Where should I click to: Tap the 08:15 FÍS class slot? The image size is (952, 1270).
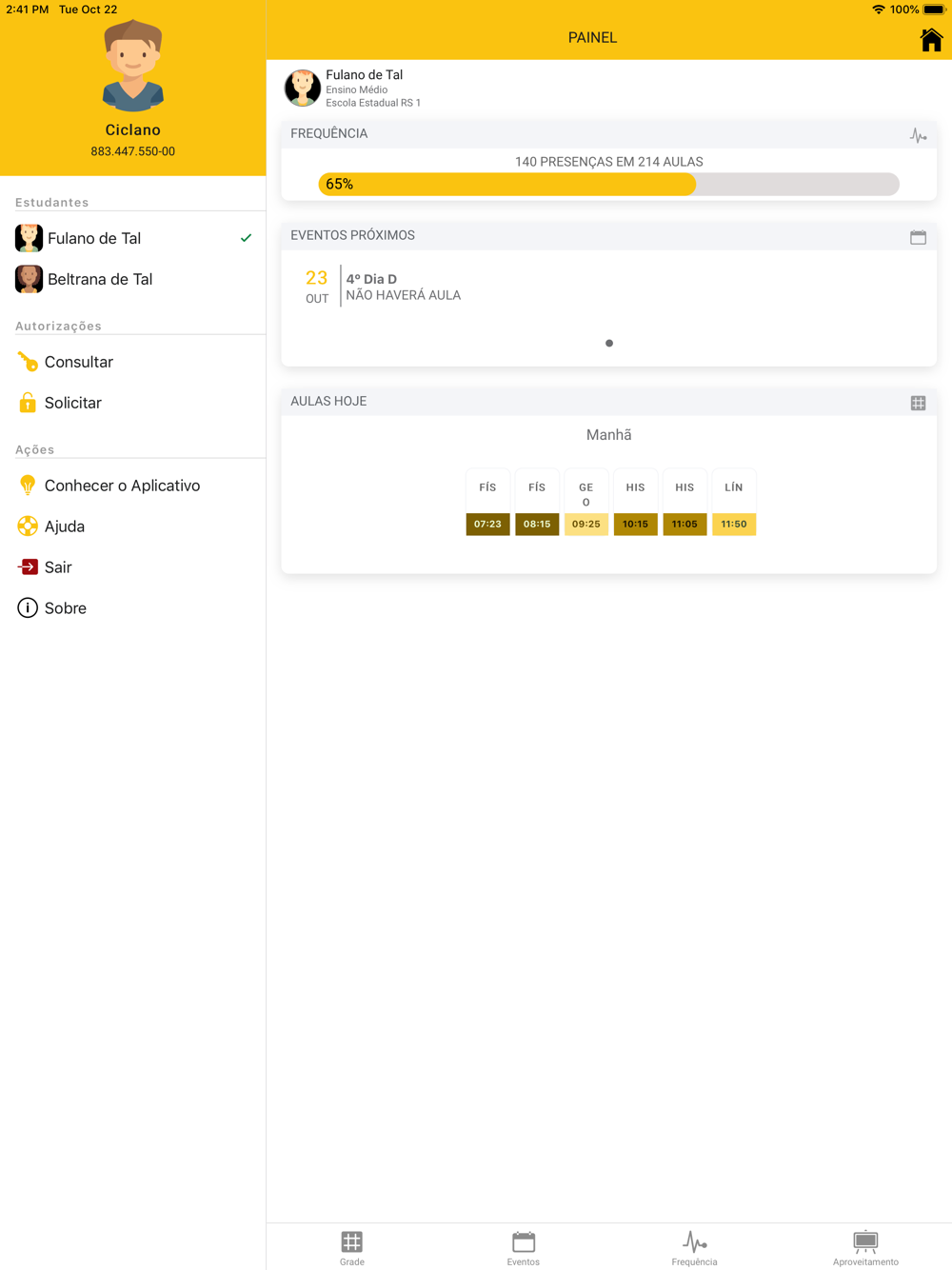pos(537,503)
